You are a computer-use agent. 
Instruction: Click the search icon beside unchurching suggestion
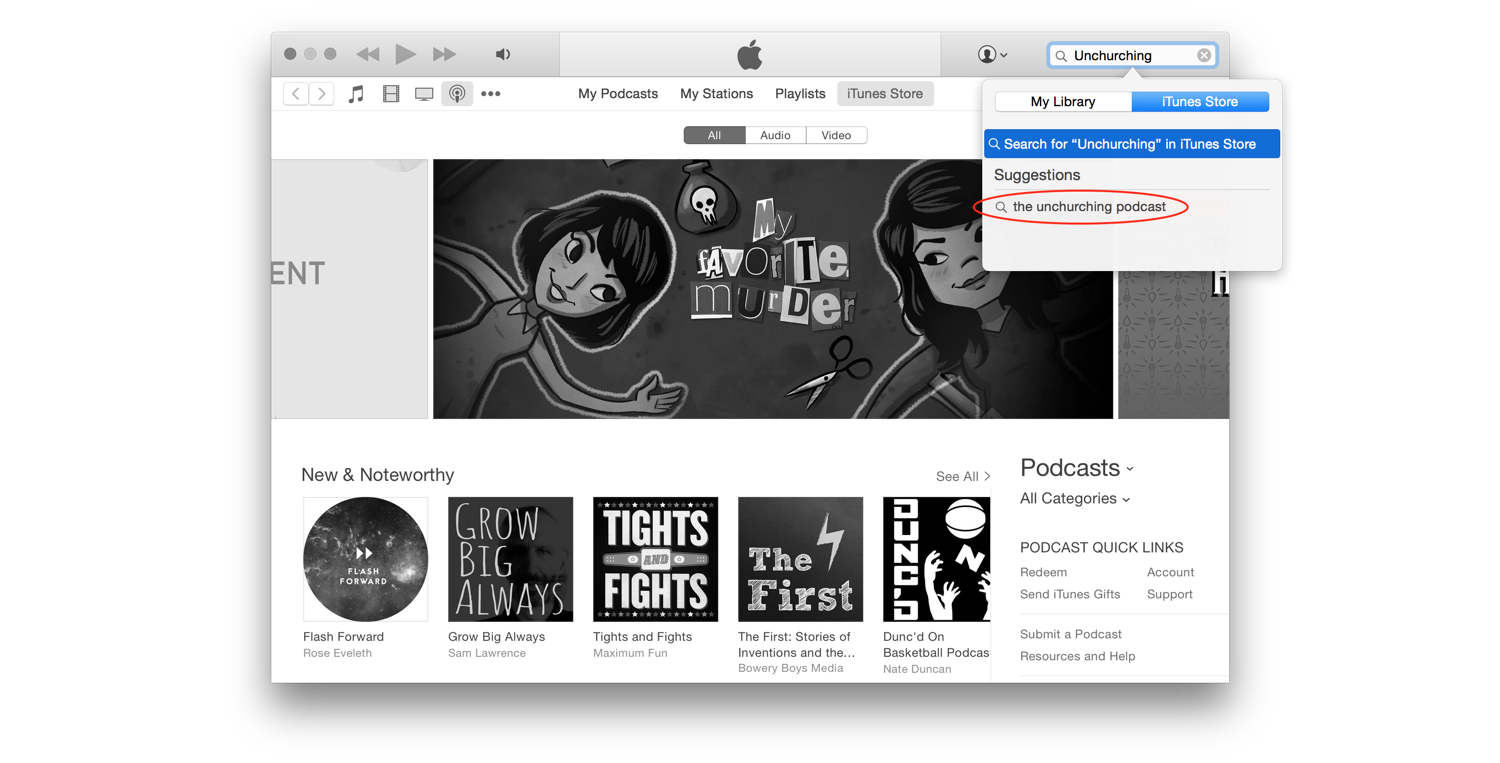pyautogui.click(x=1000, y=207)
